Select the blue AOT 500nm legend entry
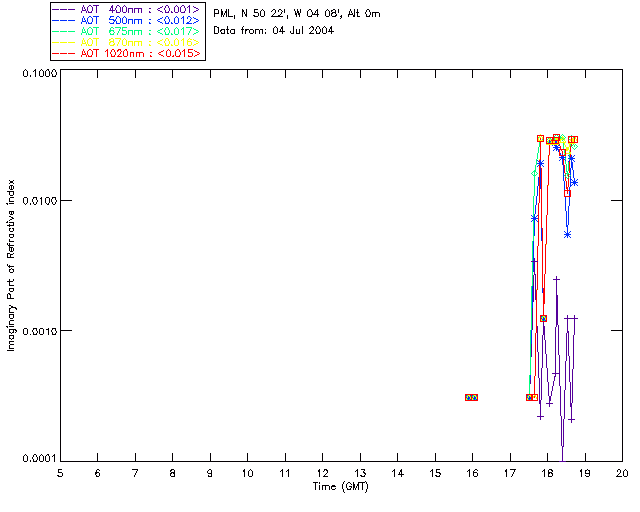640x512 pixels. 127,19
